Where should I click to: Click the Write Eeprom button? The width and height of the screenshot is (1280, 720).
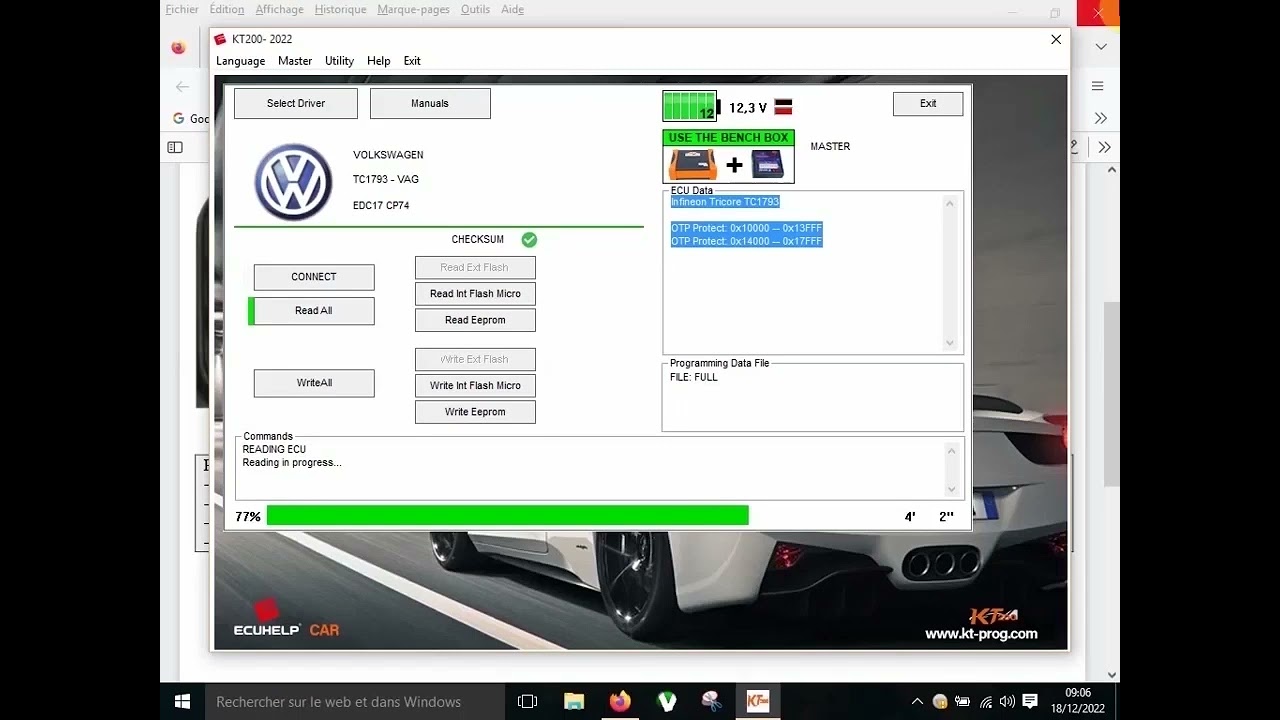tap(475, 412)
